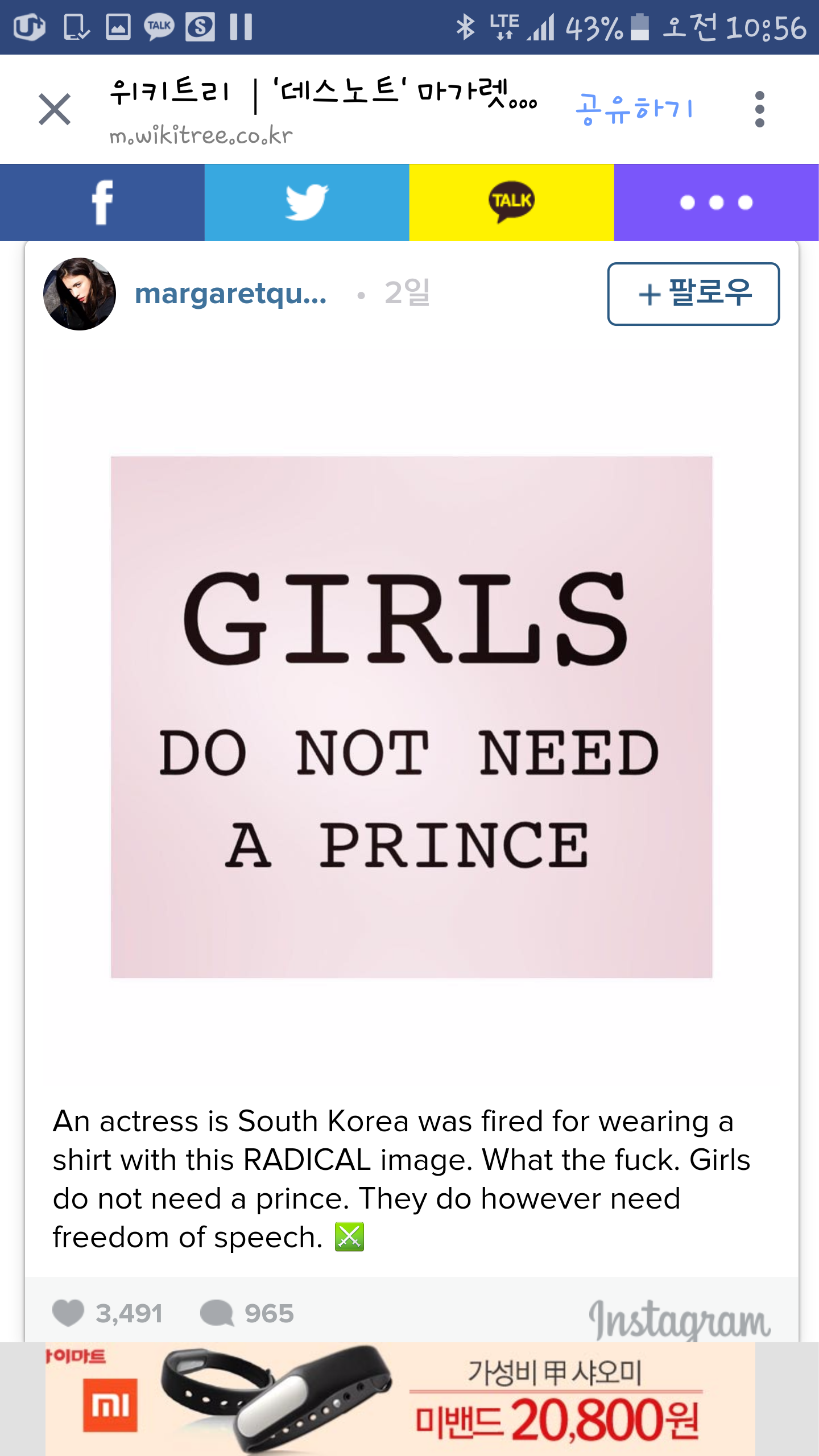View the Girls Do Not Need a Prince image
The width and height of the screenshot is (819, 1456).
[411, 717]
